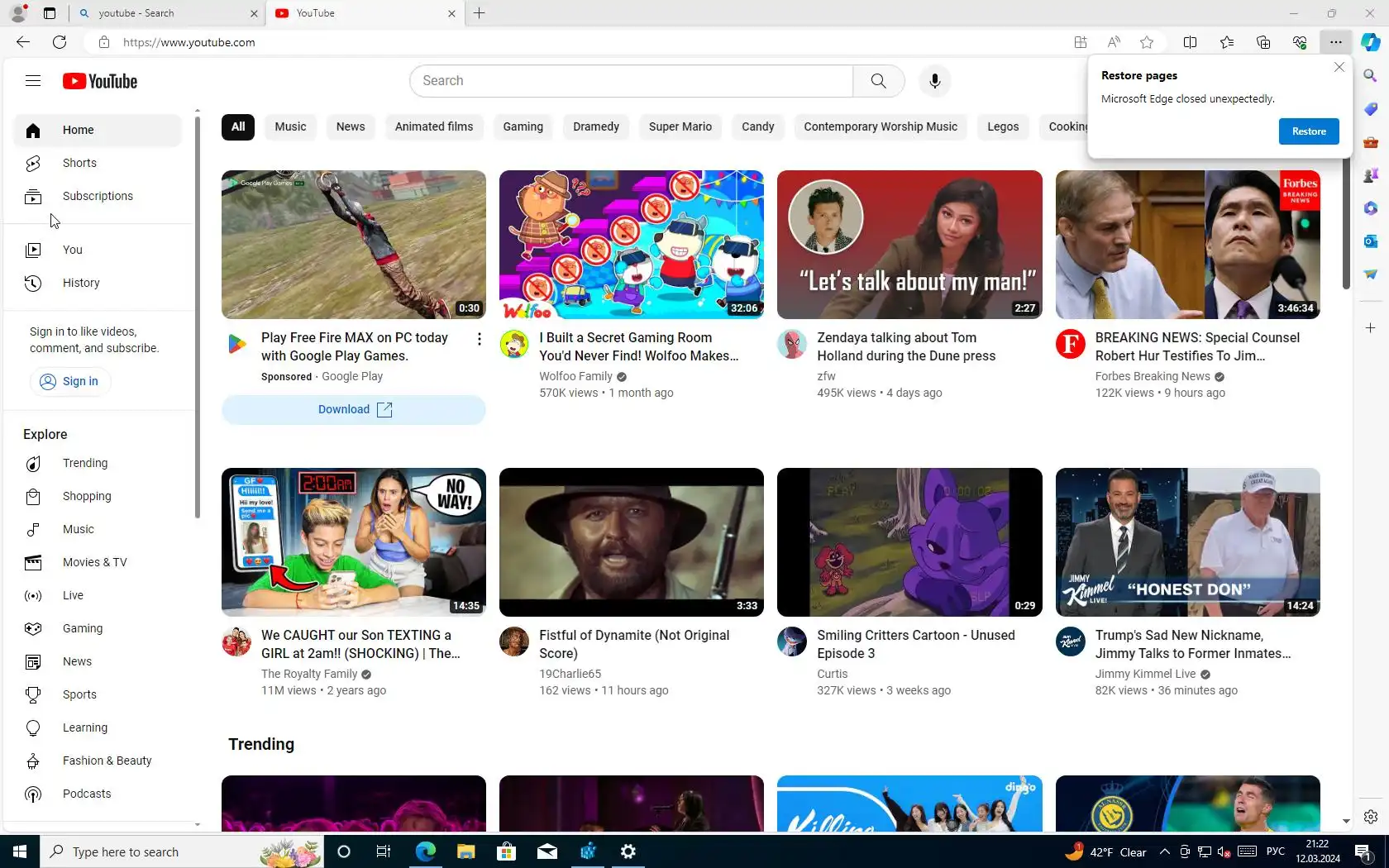Open the Zendaya talking about Tom Holland video title
The width and height of the screenshot is (1389, 868).
pos(907,346)
